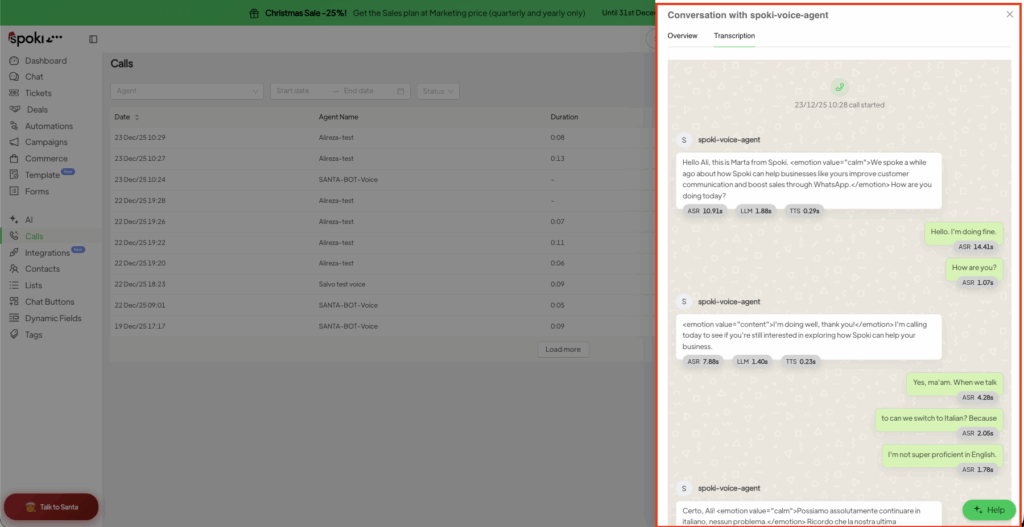This screenshot has width=1024, height=527.
Task: Click the Load more button
Action: click(562, 350)
